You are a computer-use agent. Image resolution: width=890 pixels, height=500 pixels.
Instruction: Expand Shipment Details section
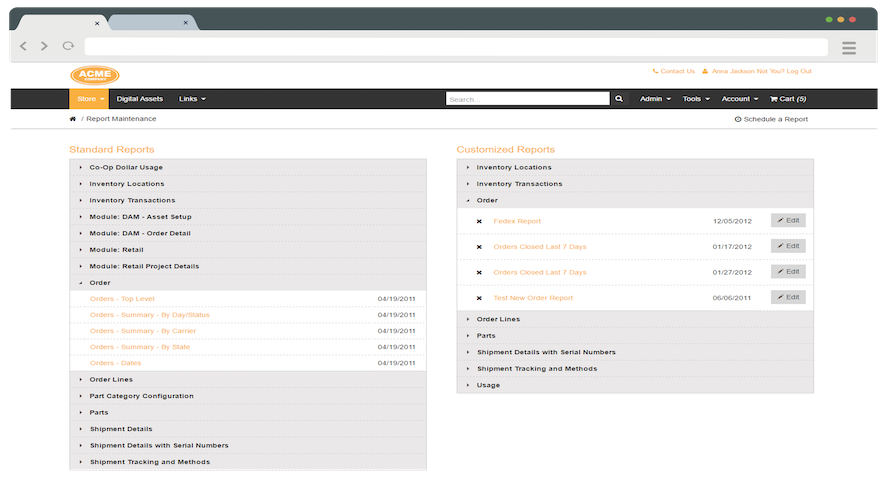coord(248,429)
